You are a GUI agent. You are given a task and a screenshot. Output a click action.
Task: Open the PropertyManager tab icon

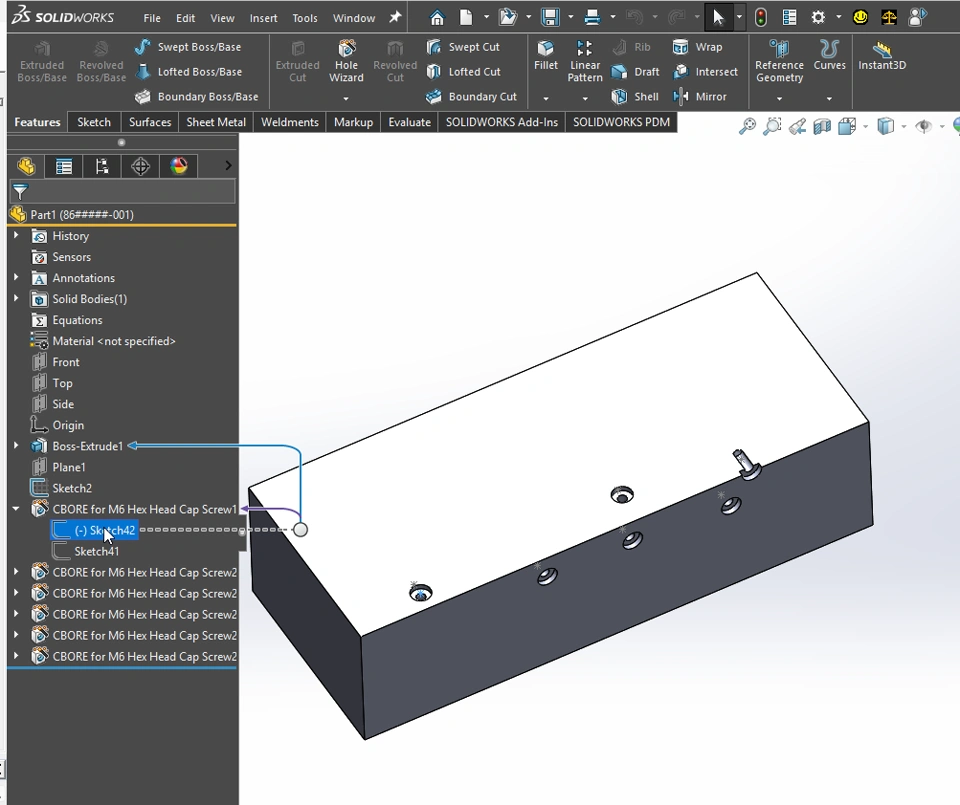[x=64, y=166]
